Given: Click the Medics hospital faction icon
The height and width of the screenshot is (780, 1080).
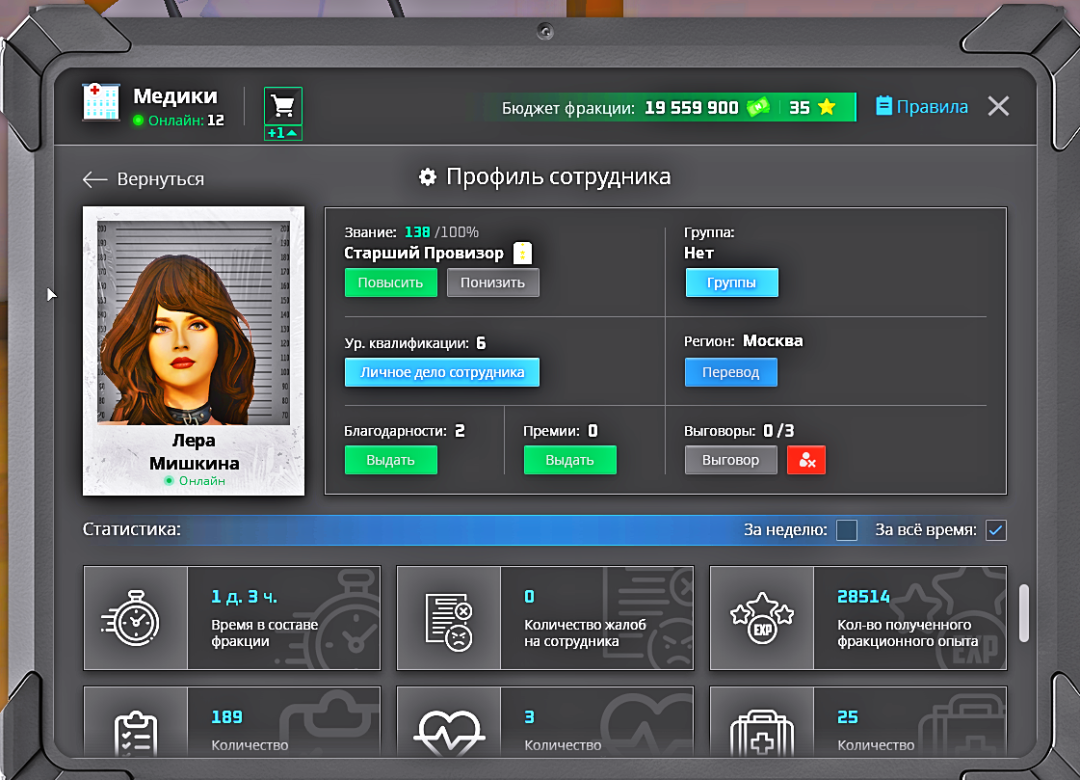Looking at the screenshot, I should pos(101,103).
